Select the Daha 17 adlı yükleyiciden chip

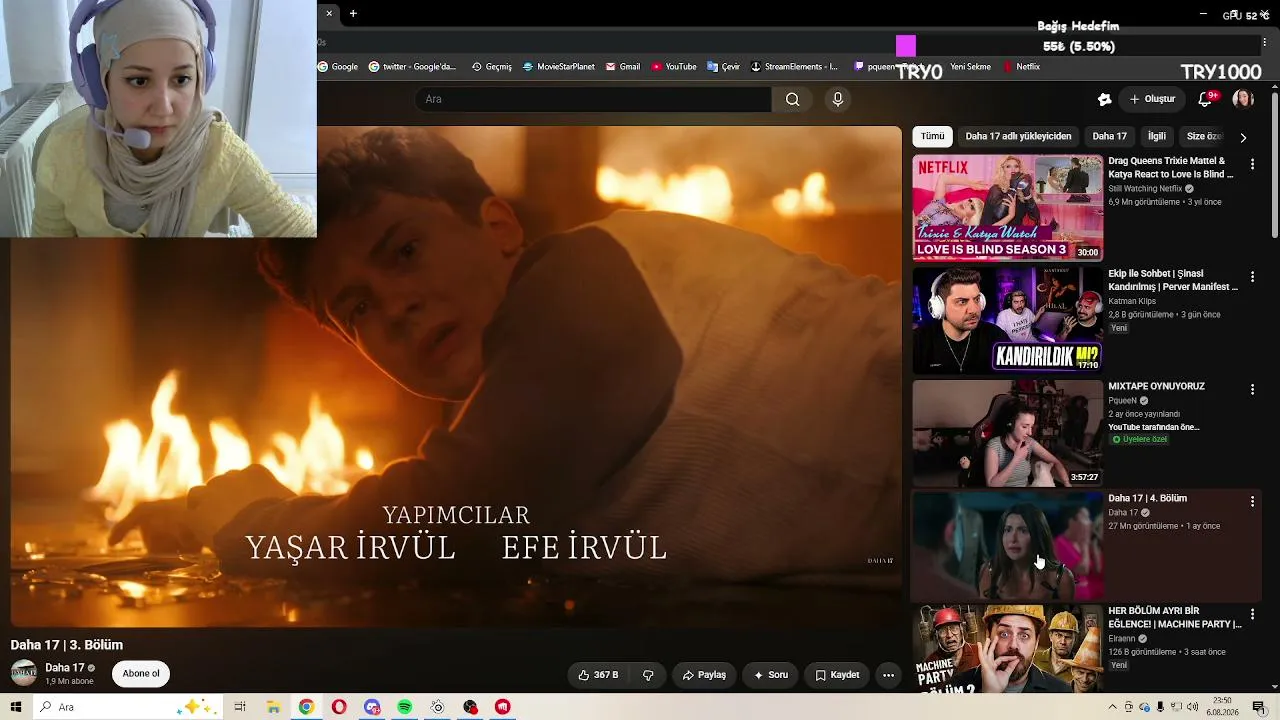coord(1018,136)
